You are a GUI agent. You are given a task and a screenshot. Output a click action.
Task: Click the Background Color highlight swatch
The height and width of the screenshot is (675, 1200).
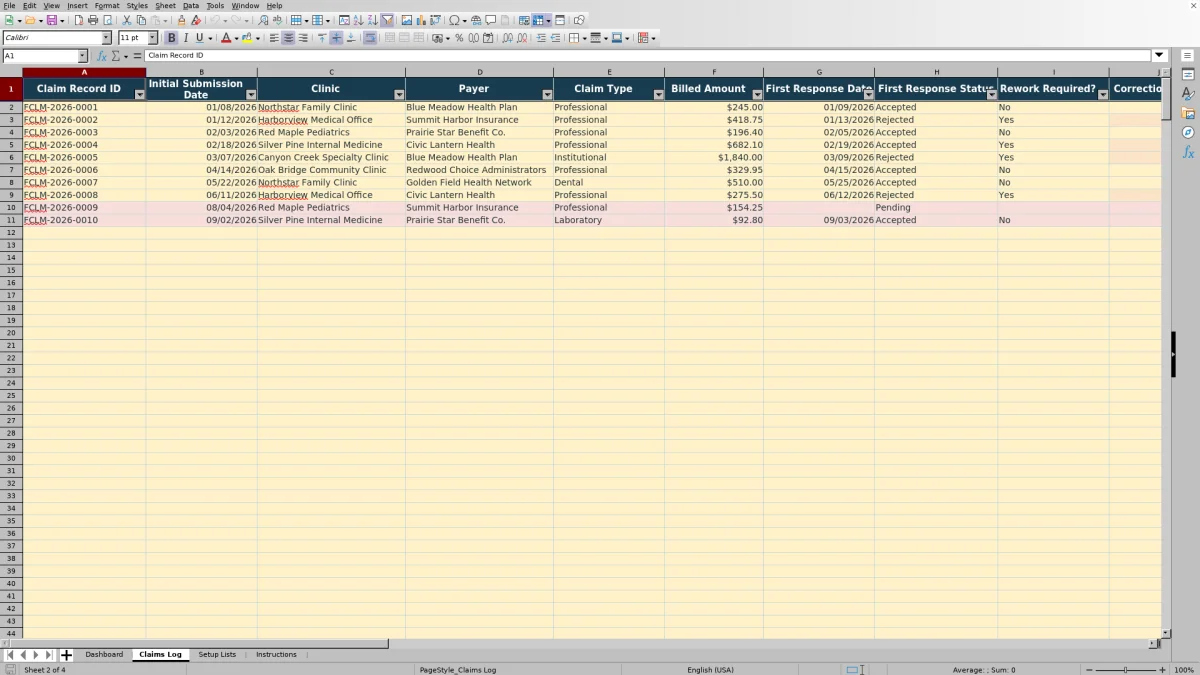(x=247, y=38)
